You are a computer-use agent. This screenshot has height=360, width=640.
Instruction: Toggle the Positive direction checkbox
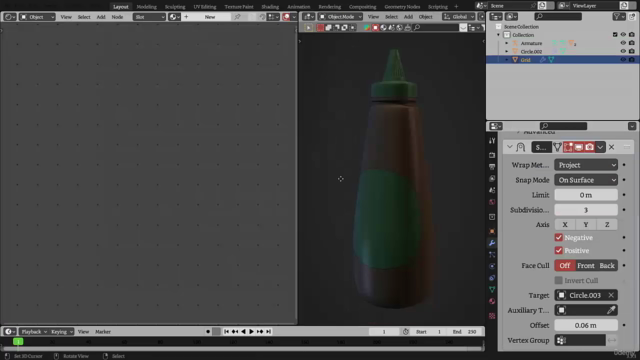point(558,251)
